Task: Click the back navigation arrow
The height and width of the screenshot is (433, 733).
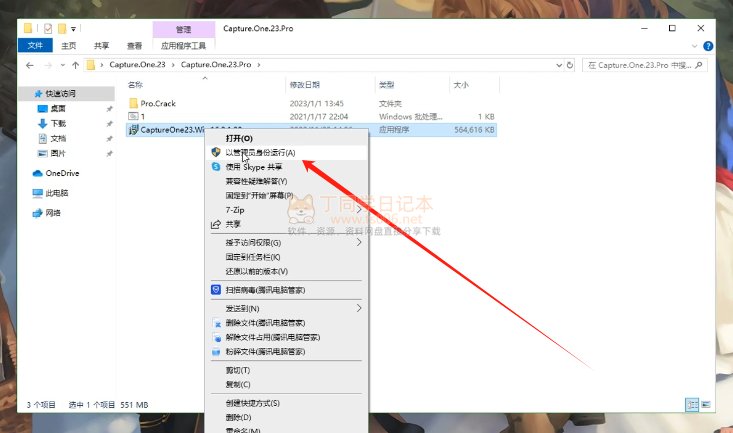Action: pos(30,65)
